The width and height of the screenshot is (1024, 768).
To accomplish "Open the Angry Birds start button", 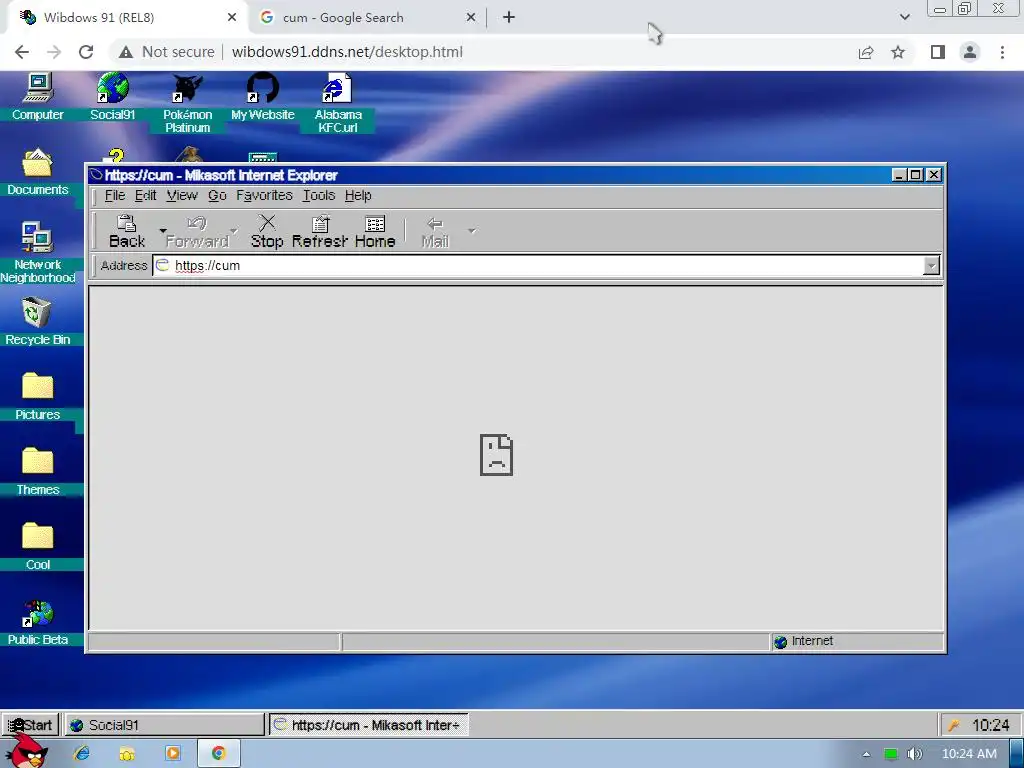I will pyautogui.click(x=27, y=751).
